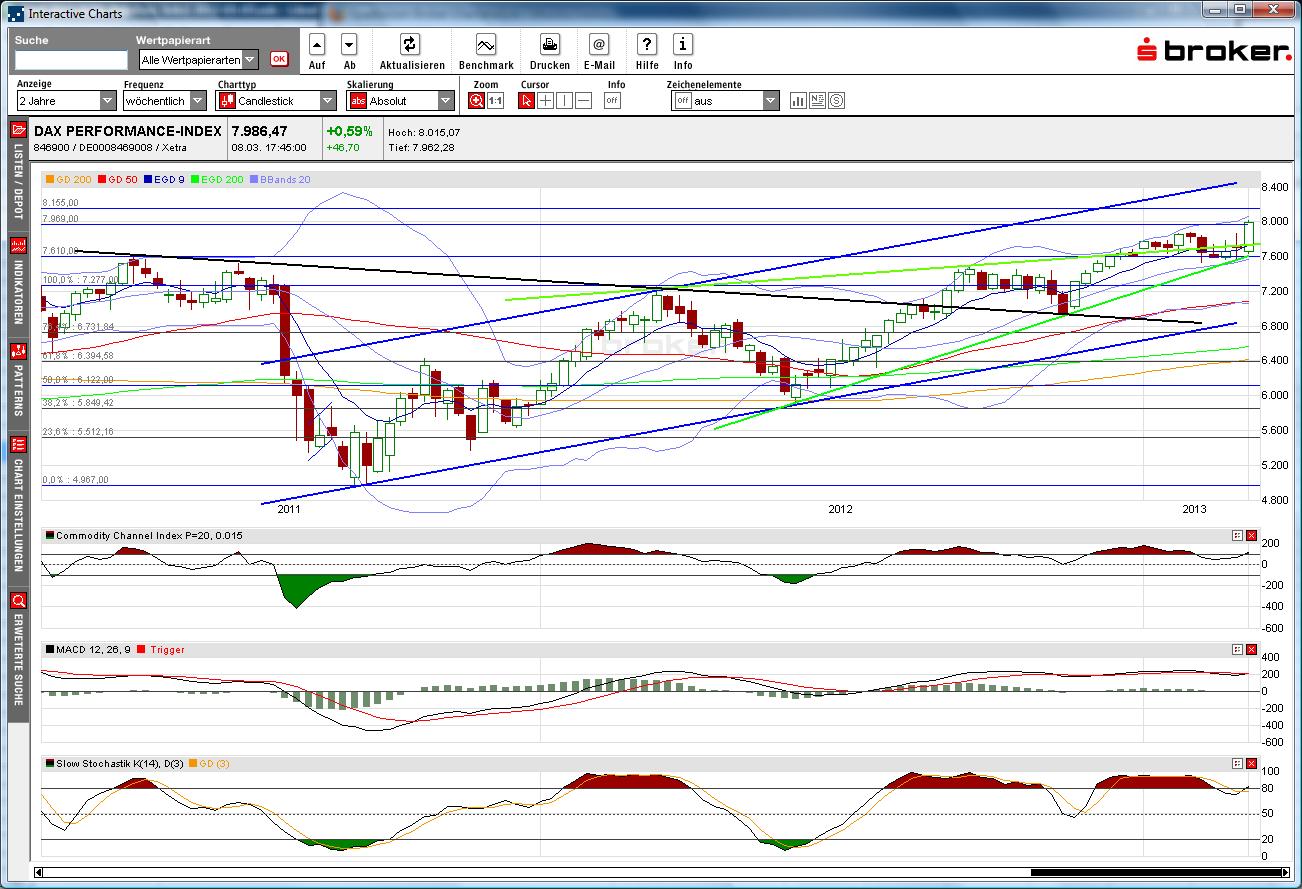Open the Indikatoren sidebar icon
The width and height of the screenshot is (1302, 889).
point(18,246)
